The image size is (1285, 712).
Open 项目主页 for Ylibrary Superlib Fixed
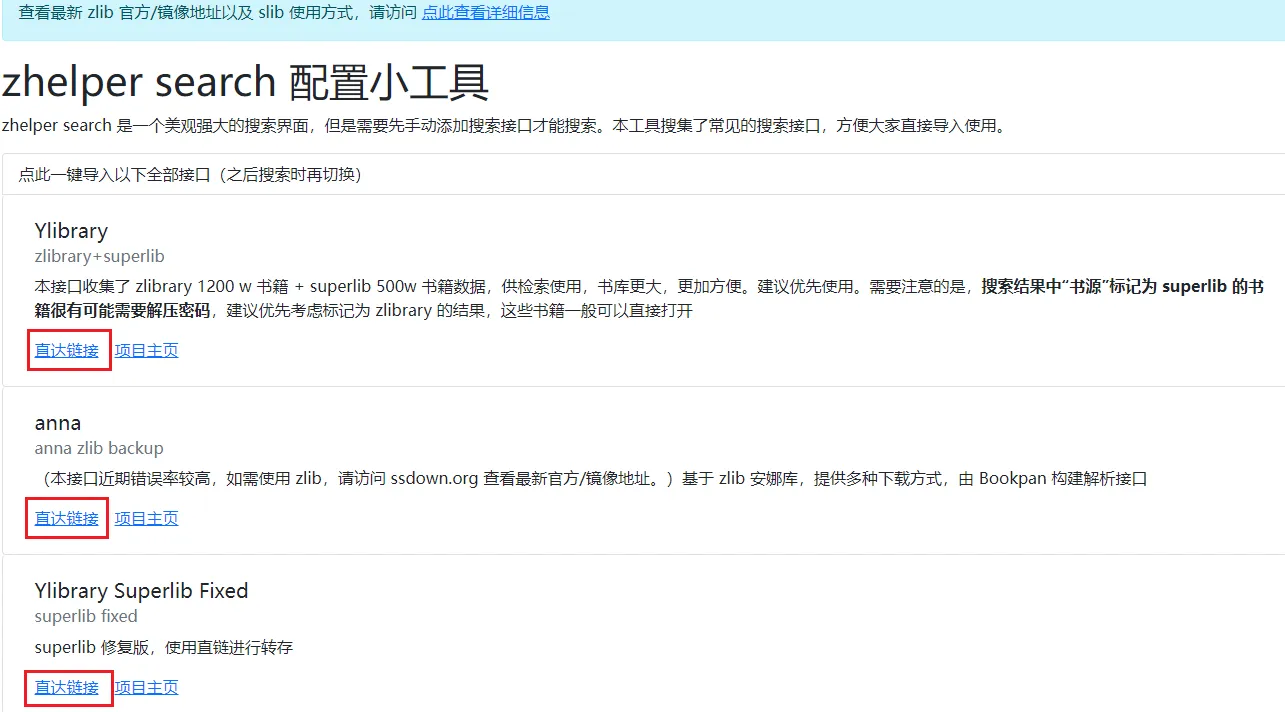pos(146,687)
